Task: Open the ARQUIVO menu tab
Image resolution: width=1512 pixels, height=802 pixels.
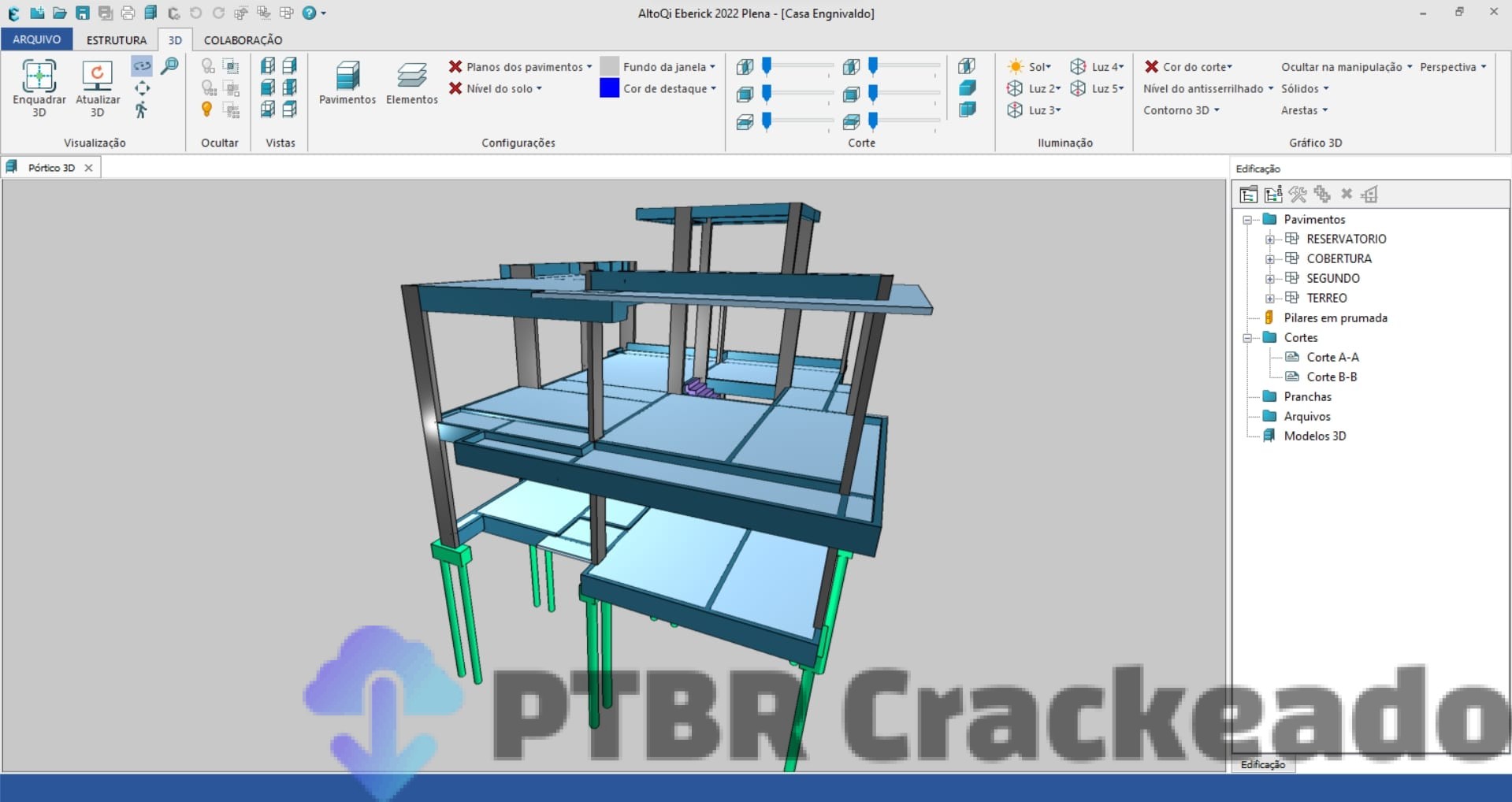Action: pyautogui.click(x=36, y=39)
